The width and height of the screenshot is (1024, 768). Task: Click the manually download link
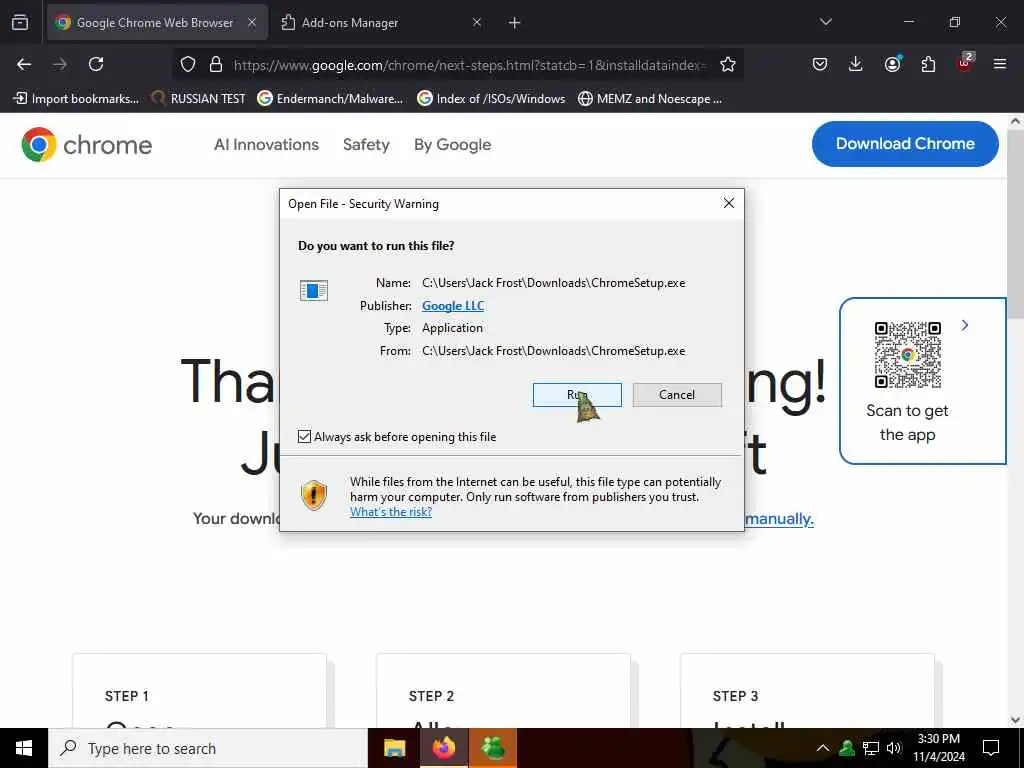coord(778,519)
